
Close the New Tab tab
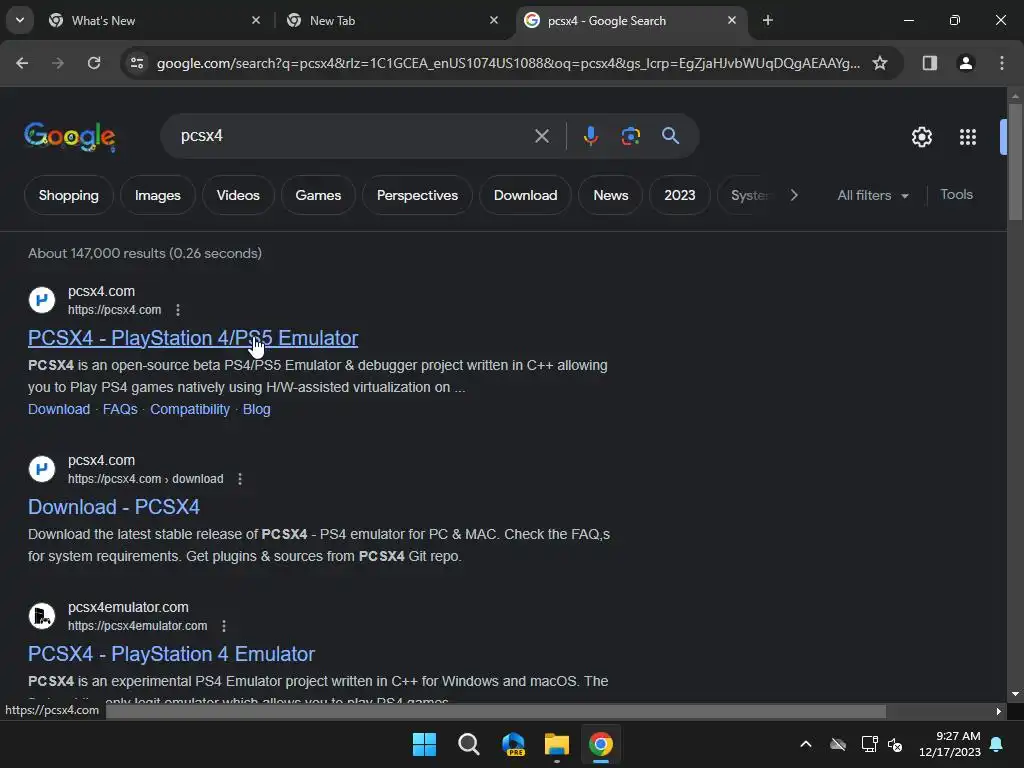click(494, 21)
